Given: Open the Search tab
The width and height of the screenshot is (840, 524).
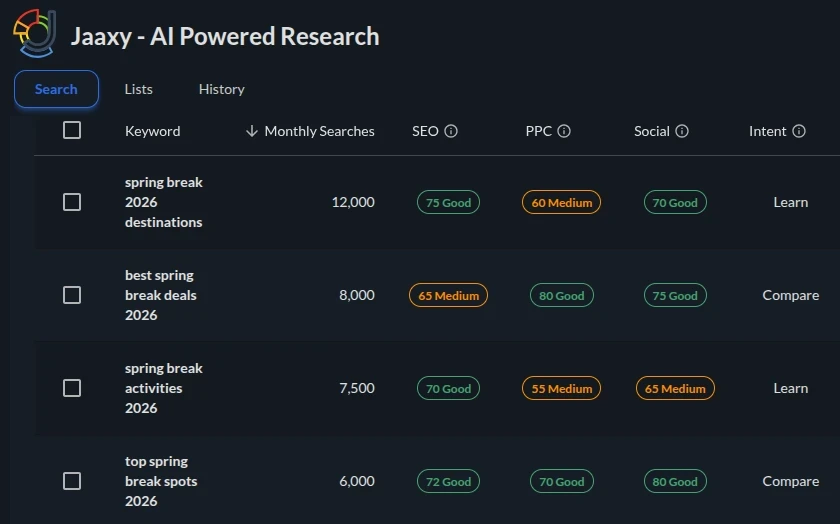Looking at the screenshot, I should (56, 89).
